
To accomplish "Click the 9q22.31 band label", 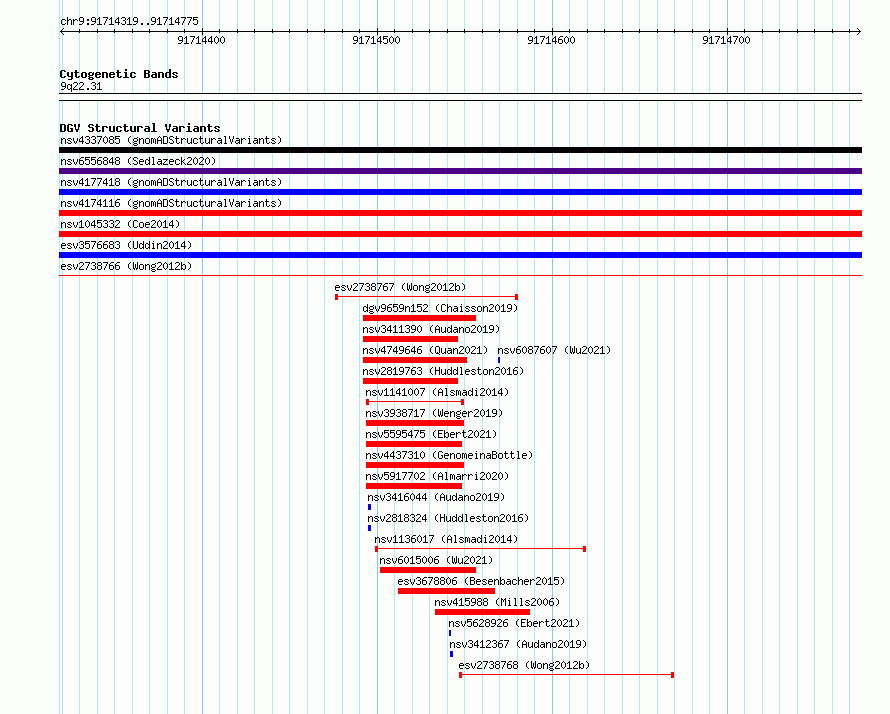I will coord(81,86).
